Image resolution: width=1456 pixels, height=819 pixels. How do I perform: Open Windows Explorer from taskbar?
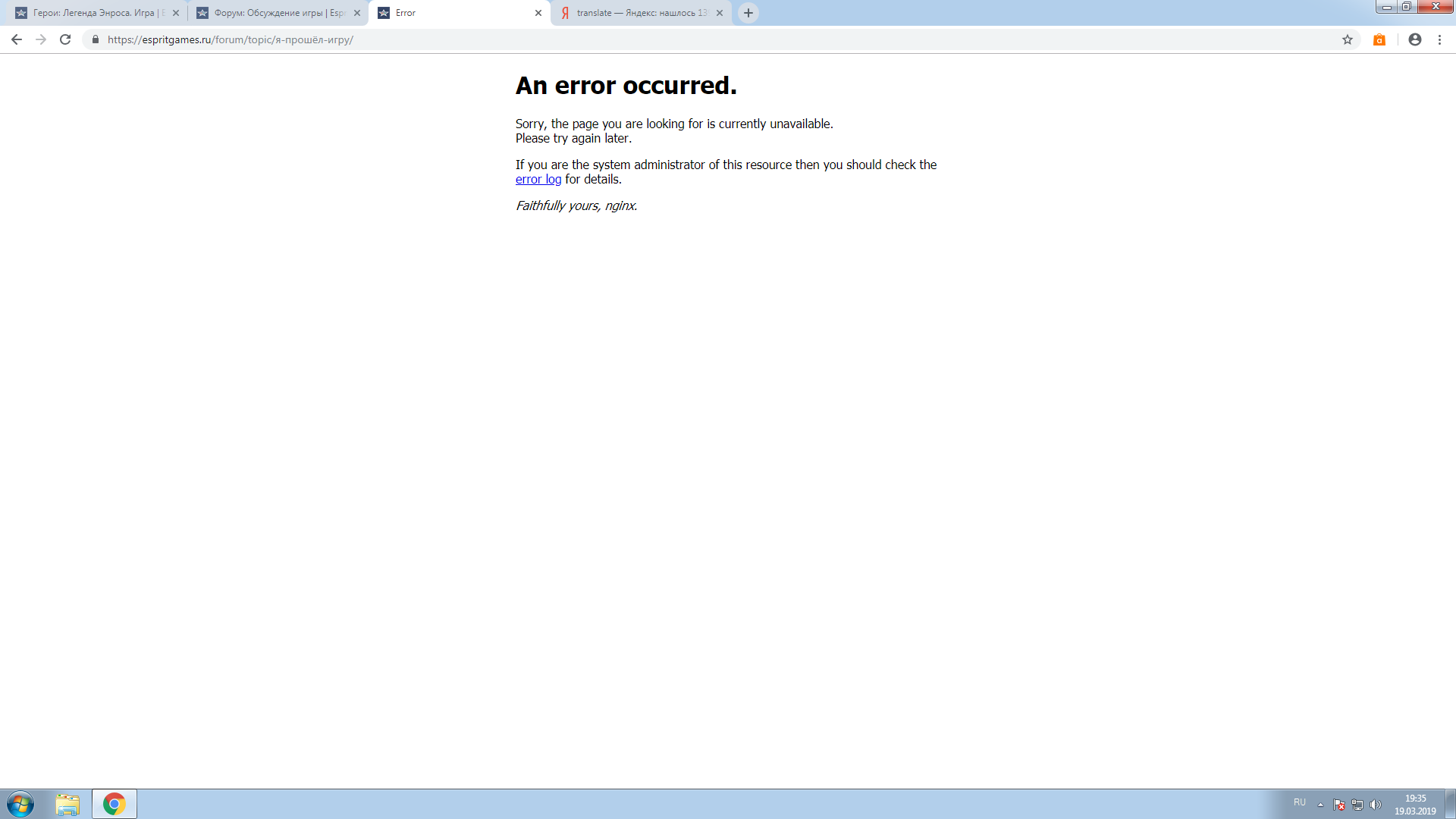[x=67, y=804]
